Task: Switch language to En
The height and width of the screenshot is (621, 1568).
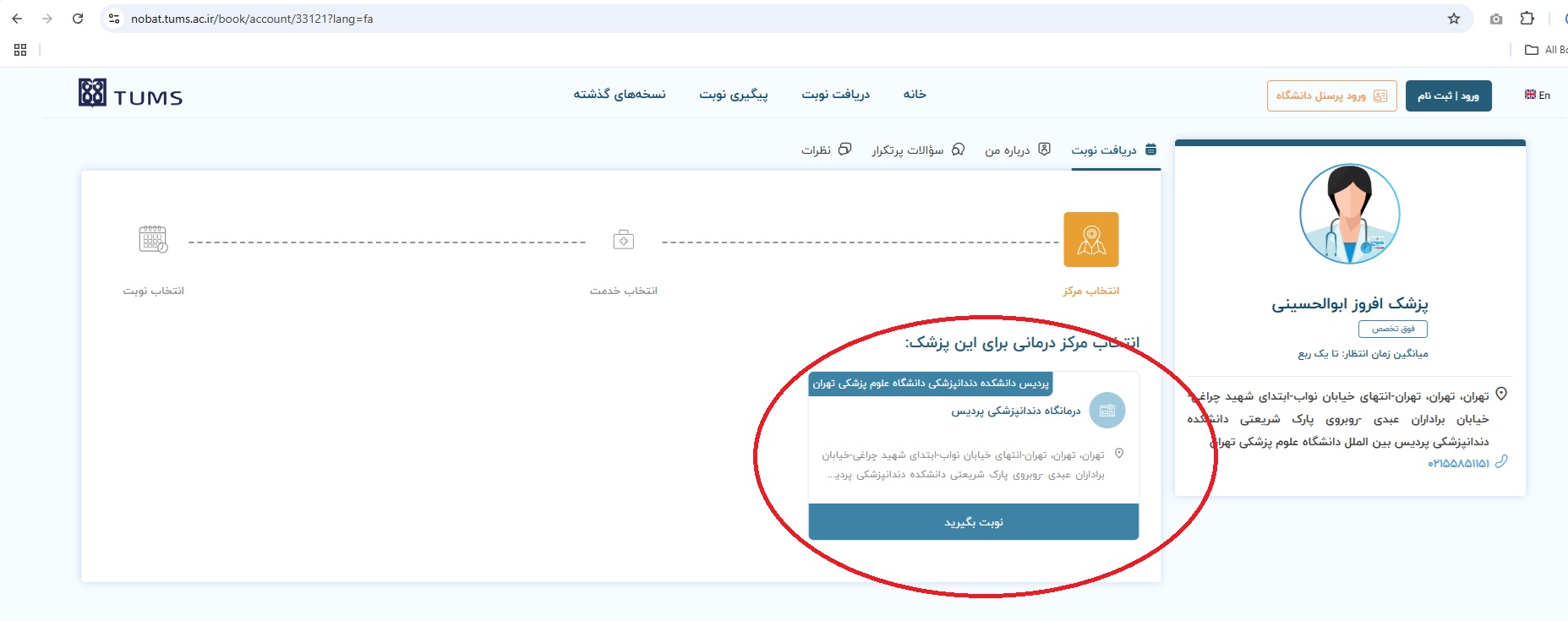Action: tap(1537, 95)
